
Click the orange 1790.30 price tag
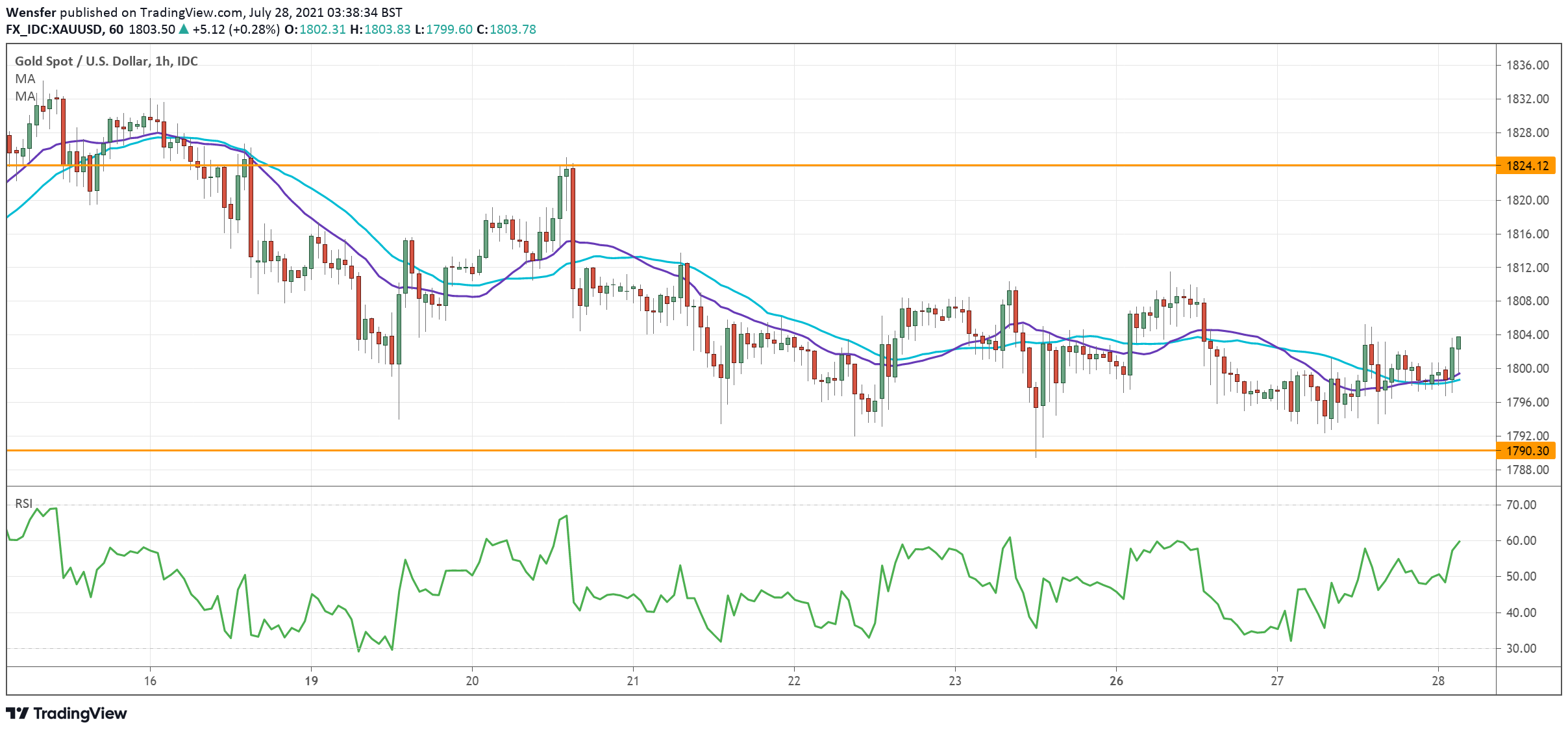click(x=1526, y=451)
